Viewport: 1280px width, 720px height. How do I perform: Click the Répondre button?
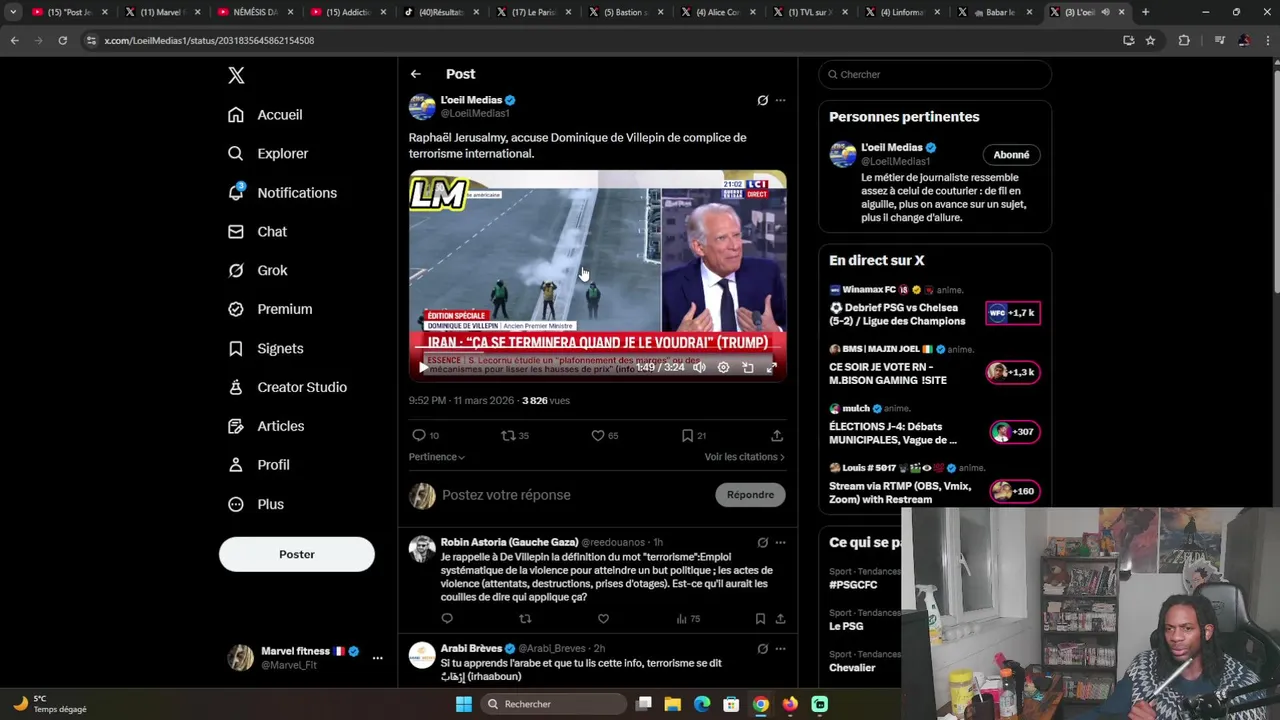(750, 495)
